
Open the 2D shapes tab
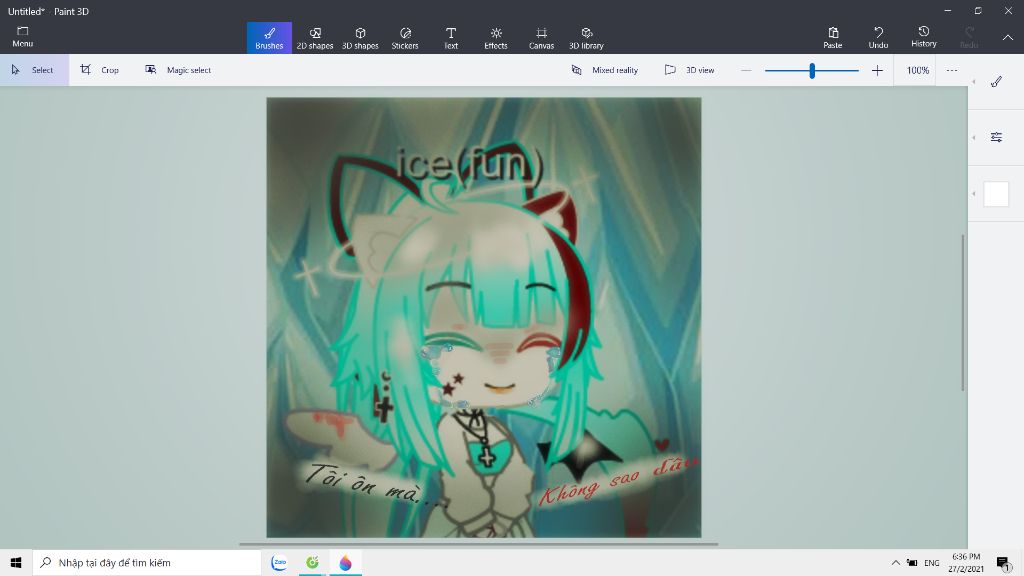tap(315, 38)
